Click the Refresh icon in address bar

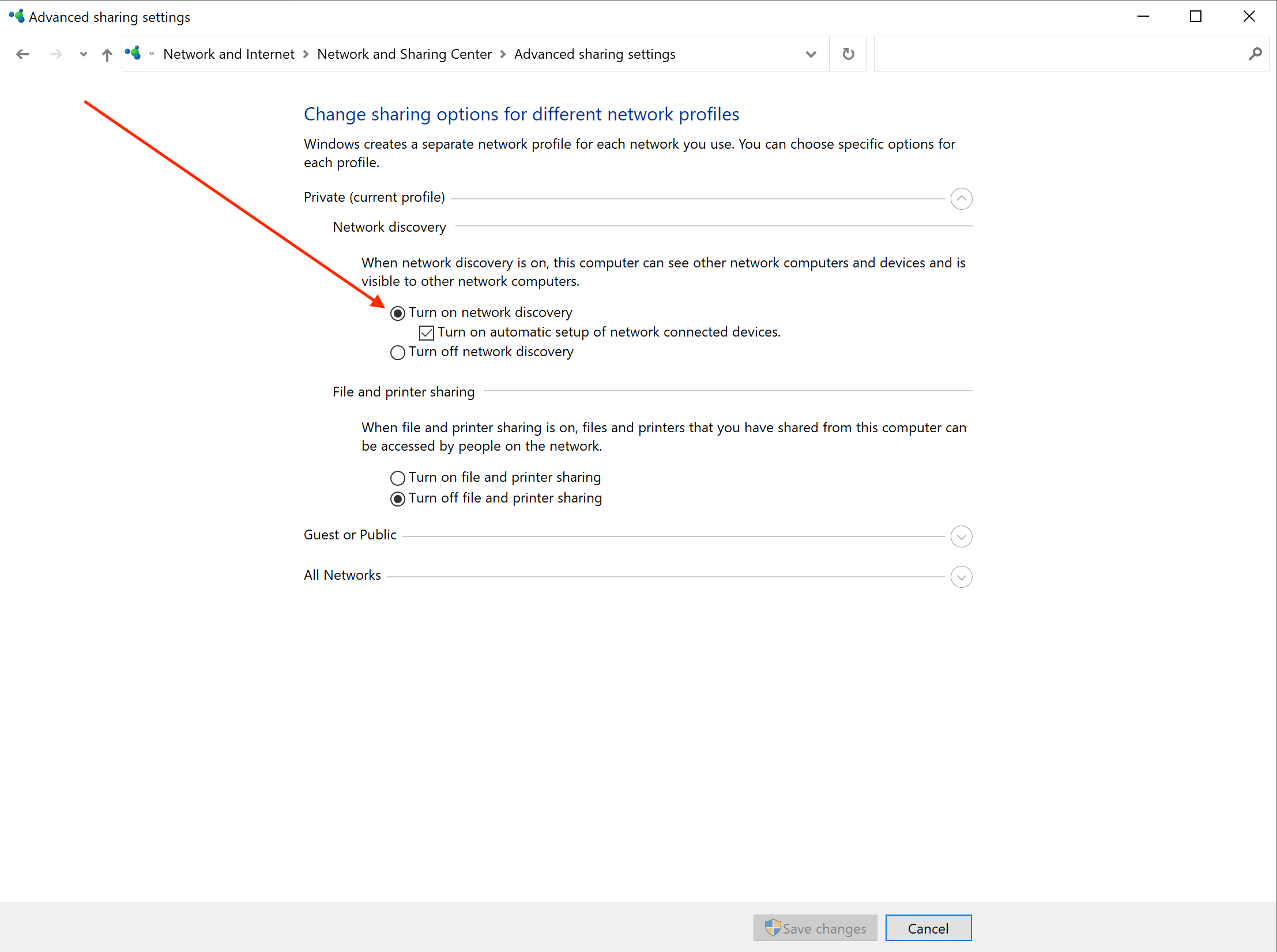pos(848,54)
